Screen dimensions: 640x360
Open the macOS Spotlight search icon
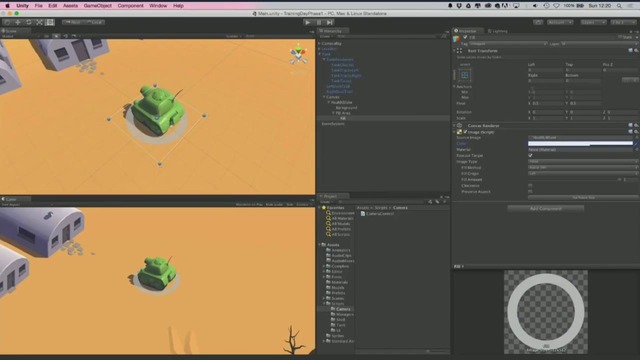pos(619,6)
